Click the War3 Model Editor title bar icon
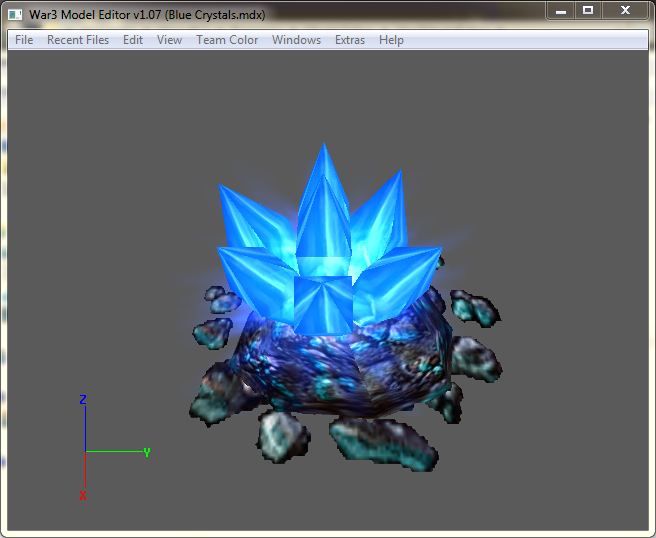Screen dimensions: 656x538 [15, 15]
